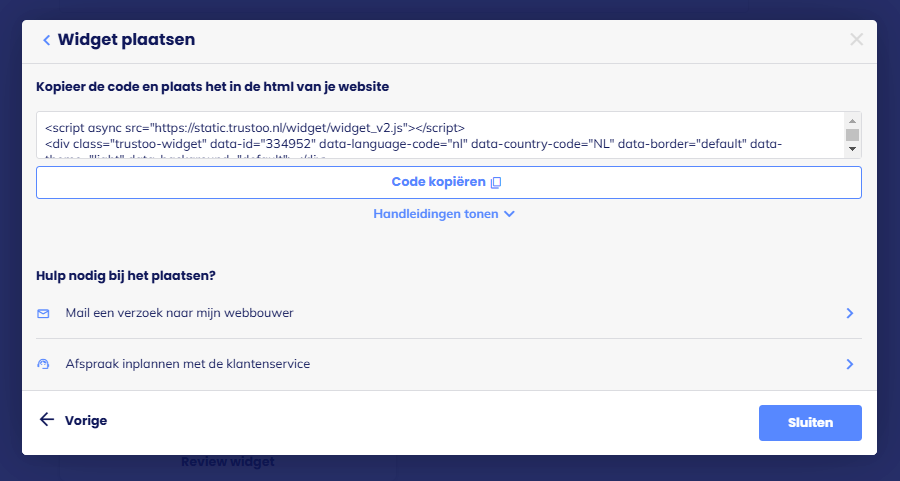Click the chevron next to Handleidingen tonen
The image size is (900, 481).
pos(509,214)
